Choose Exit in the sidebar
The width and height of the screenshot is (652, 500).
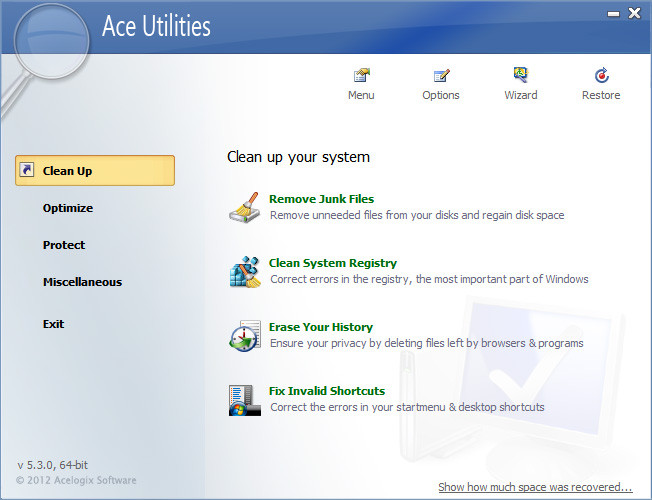coord(53,324)
